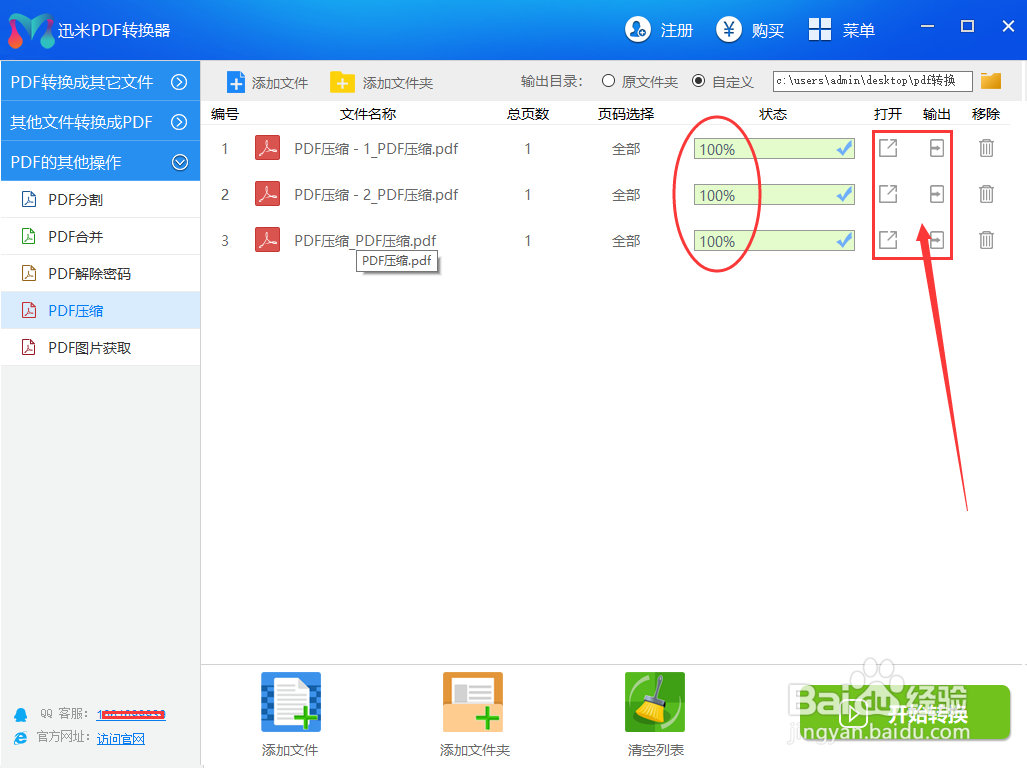Open output of PDF压缩 - 2_PDF压缩.pdf row
The image size is (1027, 768).
pos(888,194)
